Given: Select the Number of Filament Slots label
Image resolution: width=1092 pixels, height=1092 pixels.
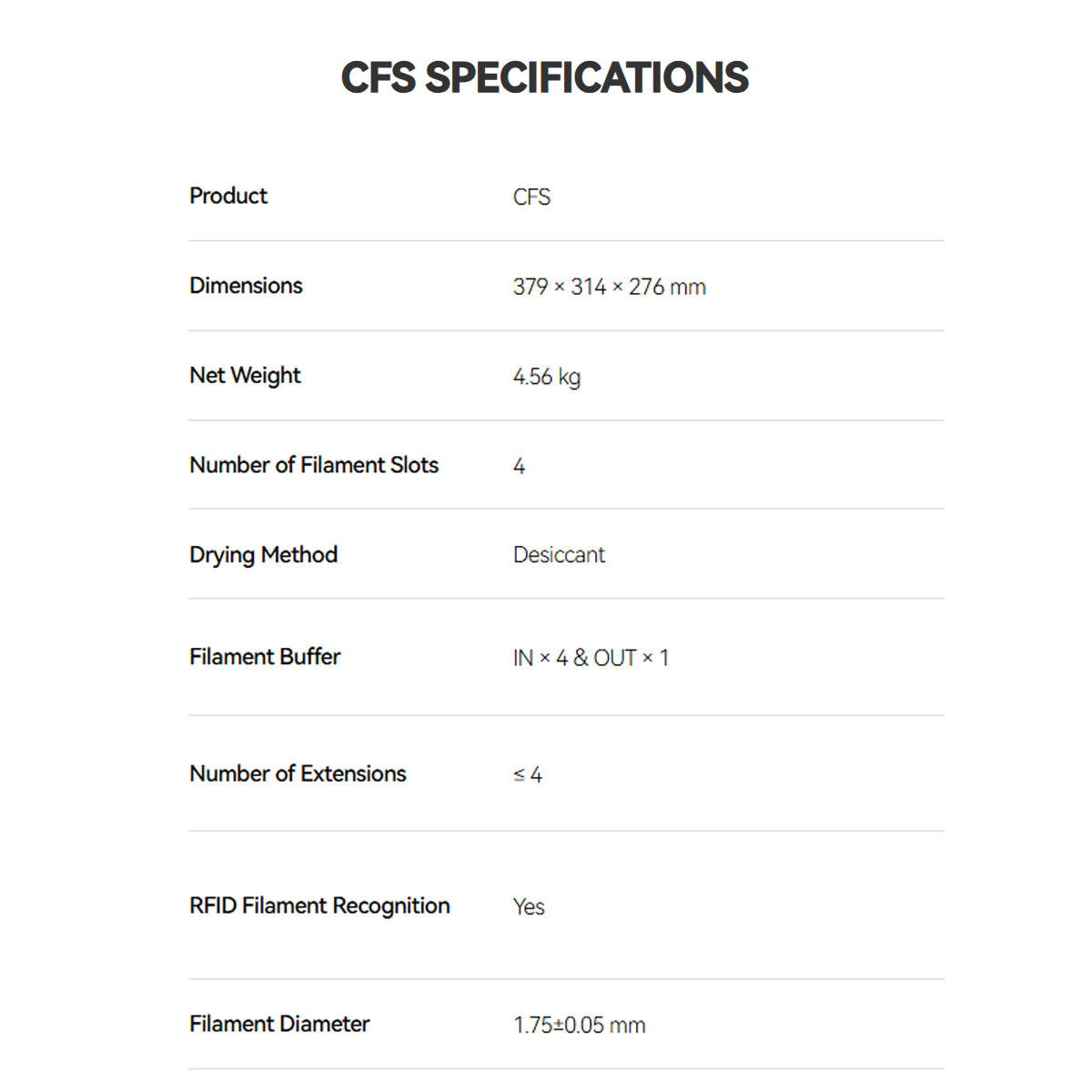Looking at the screenshot, I should tap(314, 465).
